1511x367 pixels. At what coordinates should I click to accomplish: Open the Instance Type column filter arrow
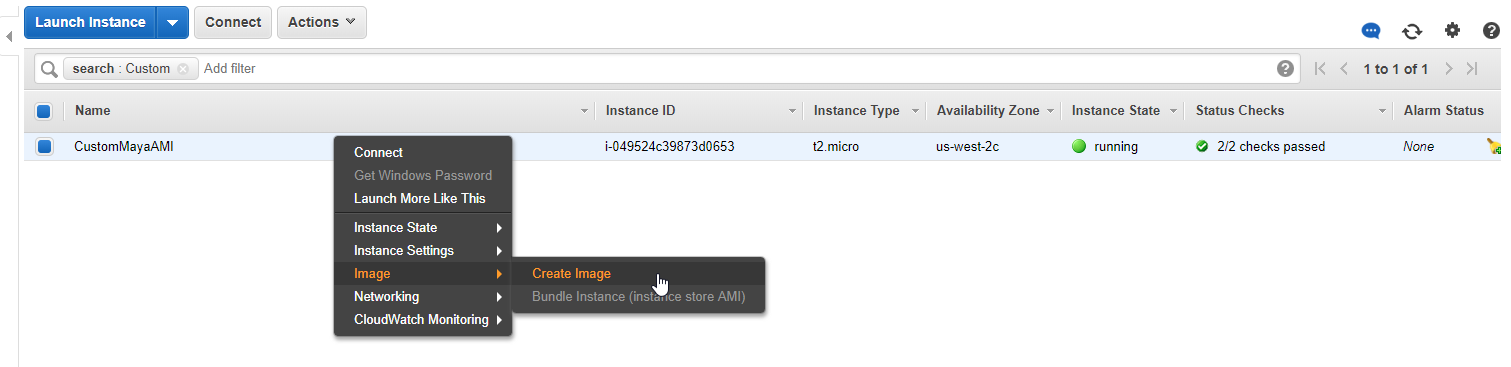pyautogui.click(x=914, y=111)
